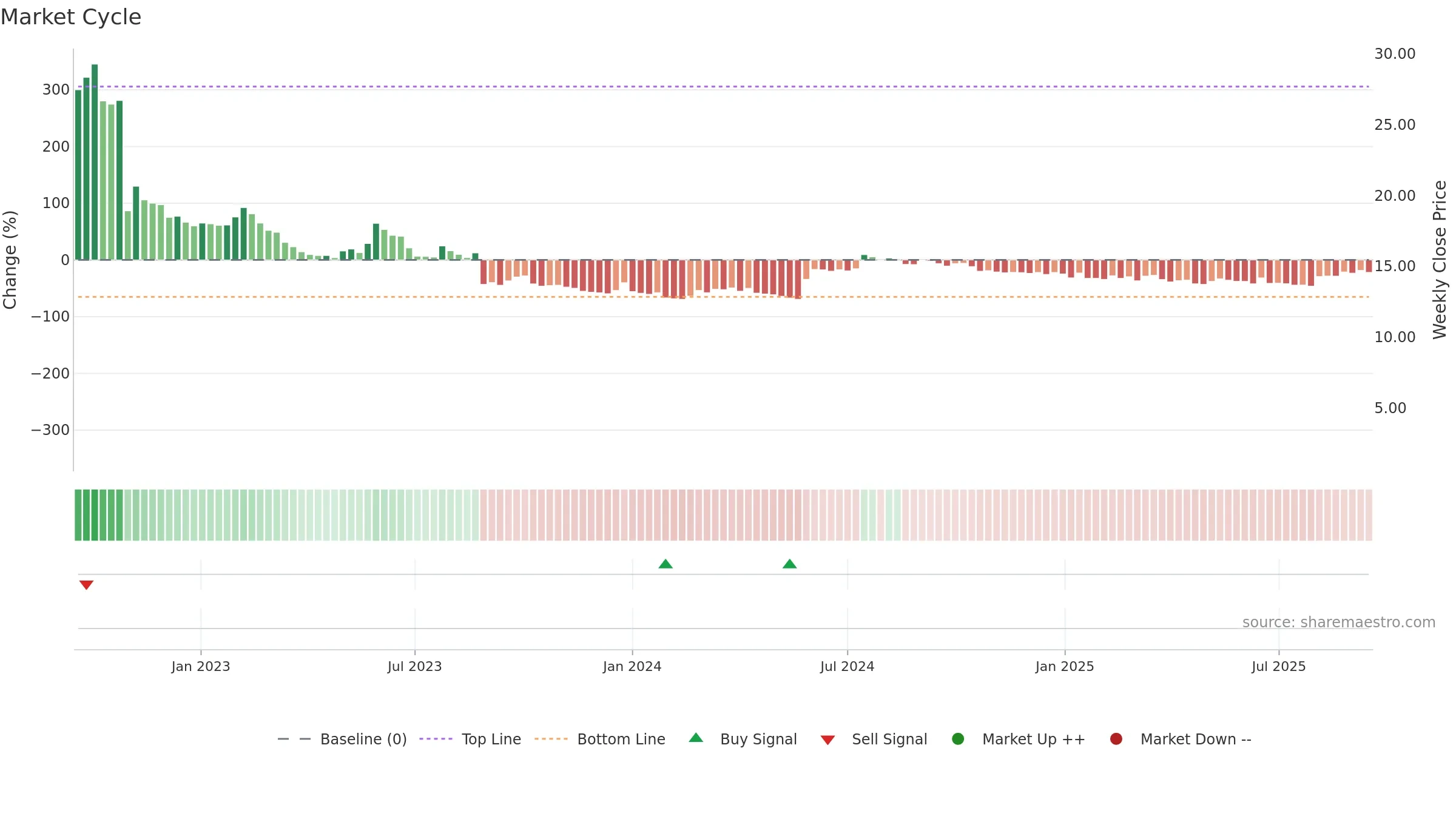Toggle the Buy Signal legend entry
This screenshot has width=1456, height=819.
(743, 739)
